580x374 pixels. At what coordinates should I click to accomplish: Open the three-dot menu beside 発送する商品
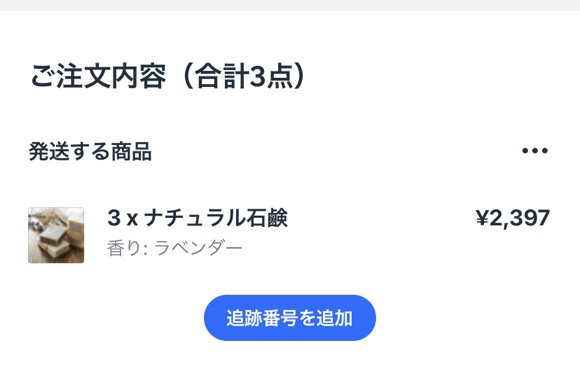point(535,151)
